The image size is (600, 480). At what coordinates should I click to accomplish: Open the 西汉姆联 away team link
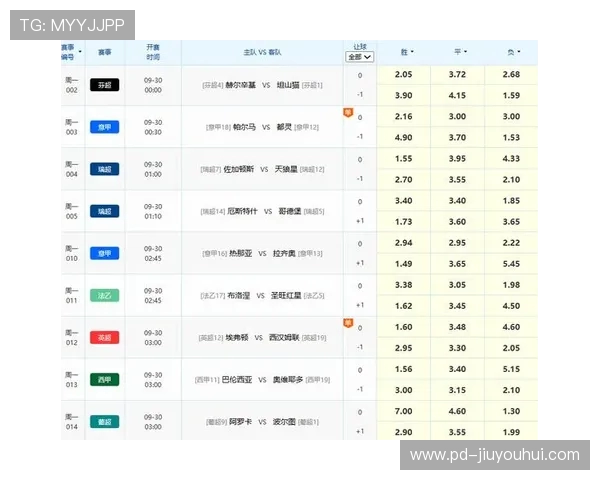tap(284, 338)
